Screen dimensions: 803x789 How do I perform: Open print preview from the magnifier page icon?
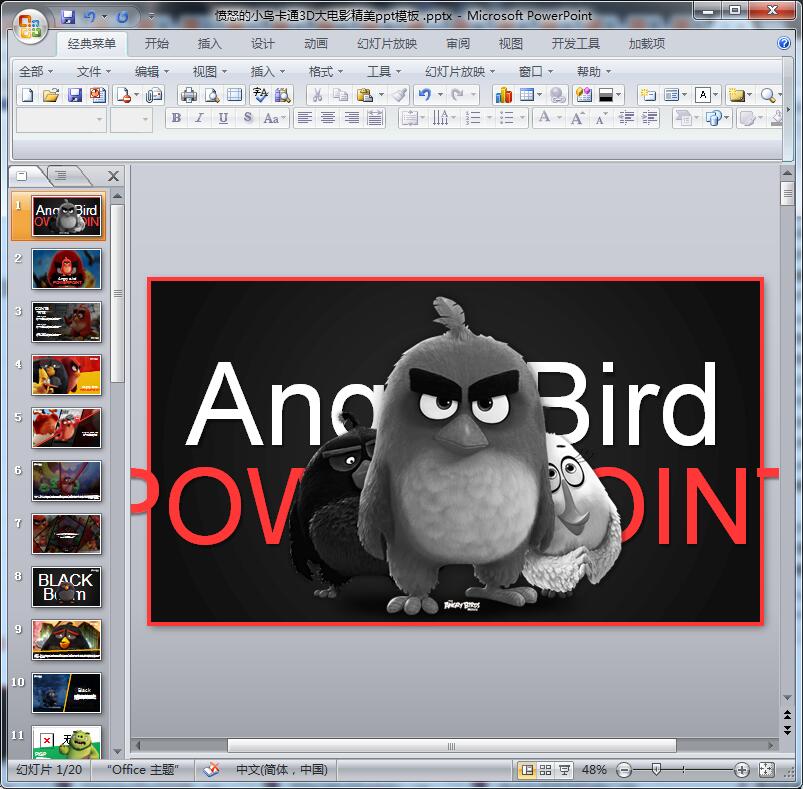click(x=212, y=95)
